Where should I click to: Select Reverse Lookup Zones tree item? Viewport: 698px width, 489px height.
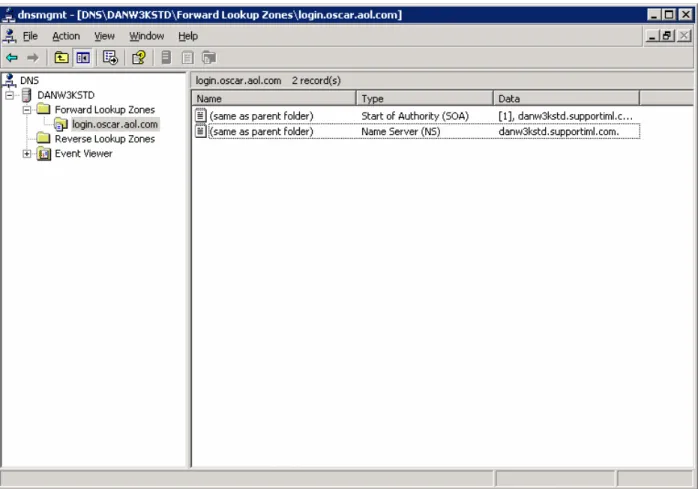105,139
